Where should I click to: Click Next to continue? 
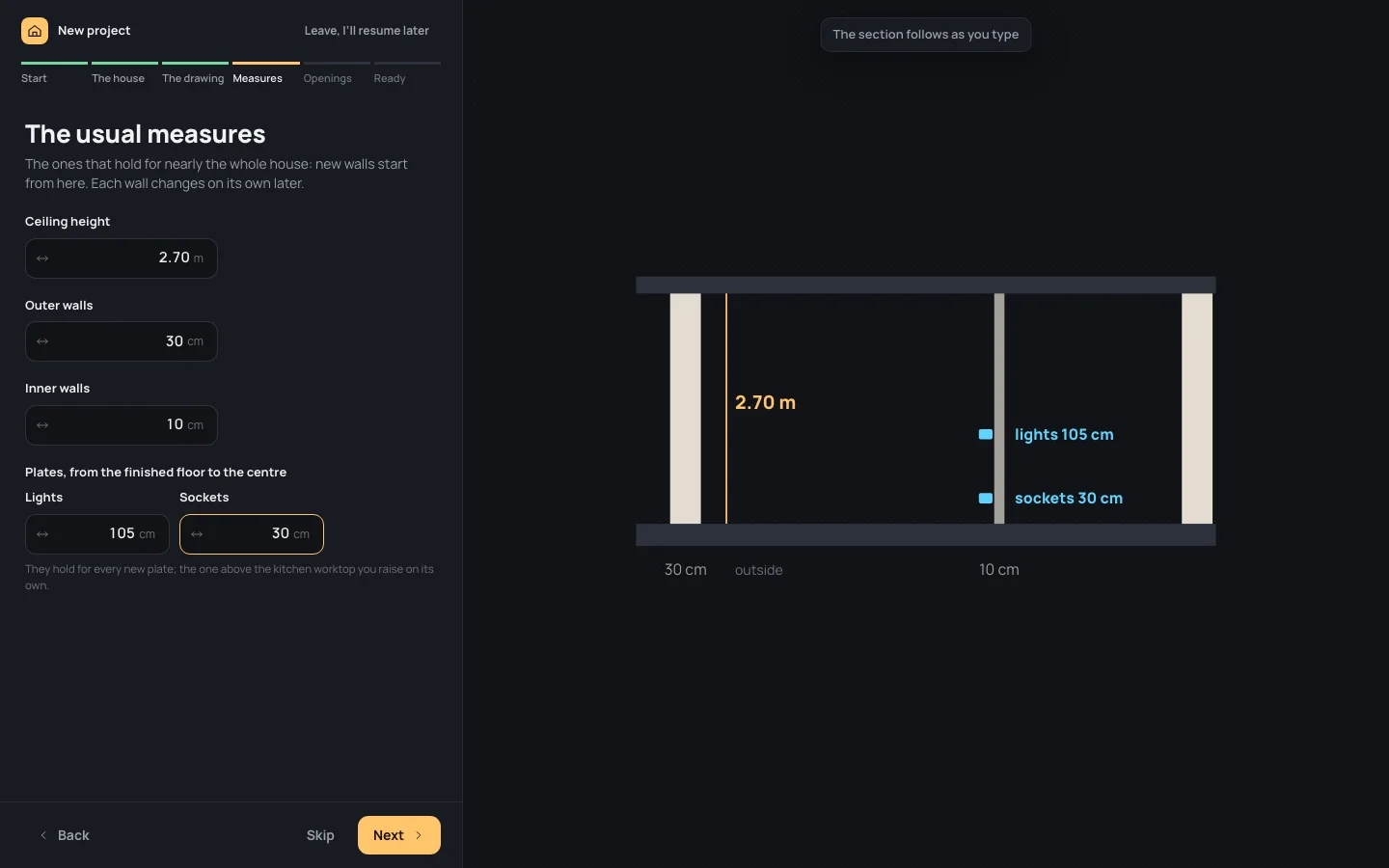tap(399, 835)
